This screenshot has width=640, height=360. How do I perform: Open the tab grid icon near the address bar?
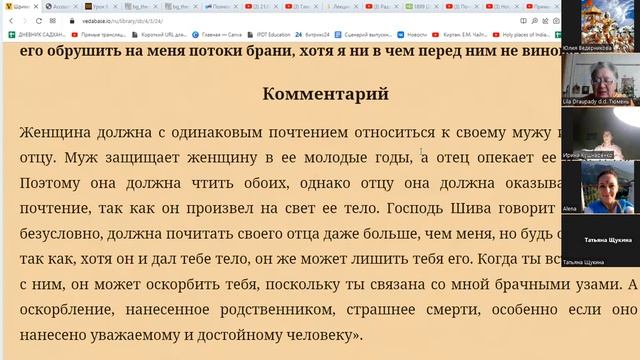[53, 21]
